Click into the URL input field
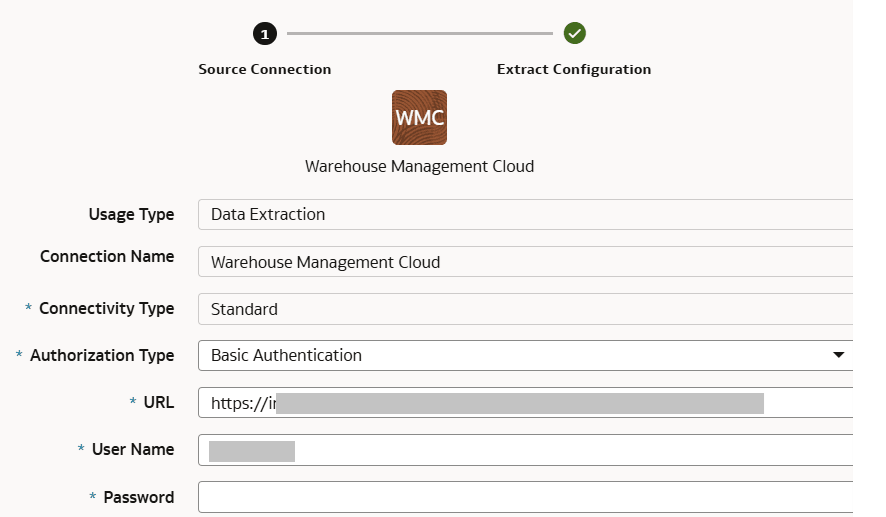 (x=525, y=402)
